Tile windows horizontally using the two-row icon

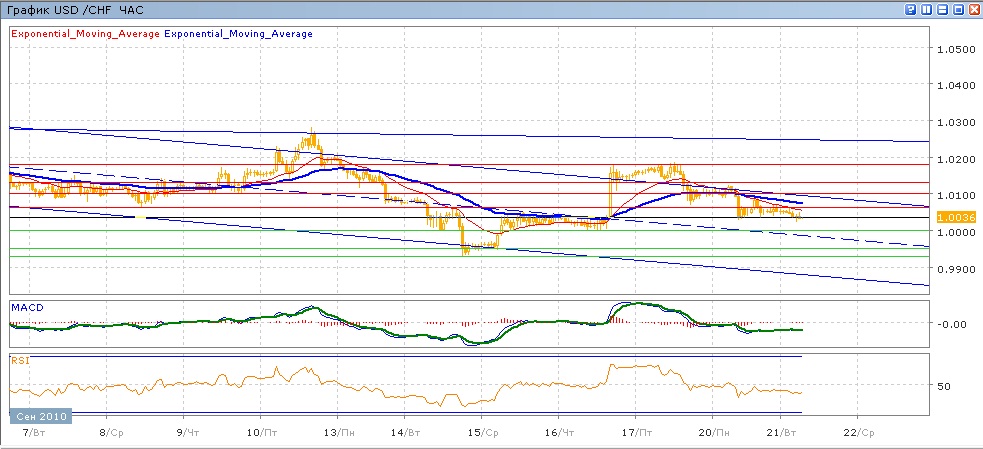point(942,9)
